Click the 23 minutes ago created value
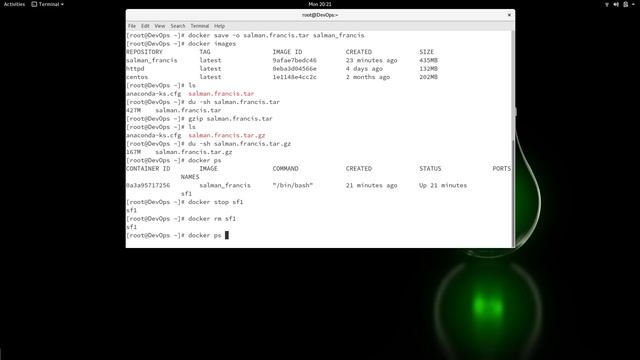The width and height of the screenshot is (640, 360). click(x=371, y=60)
